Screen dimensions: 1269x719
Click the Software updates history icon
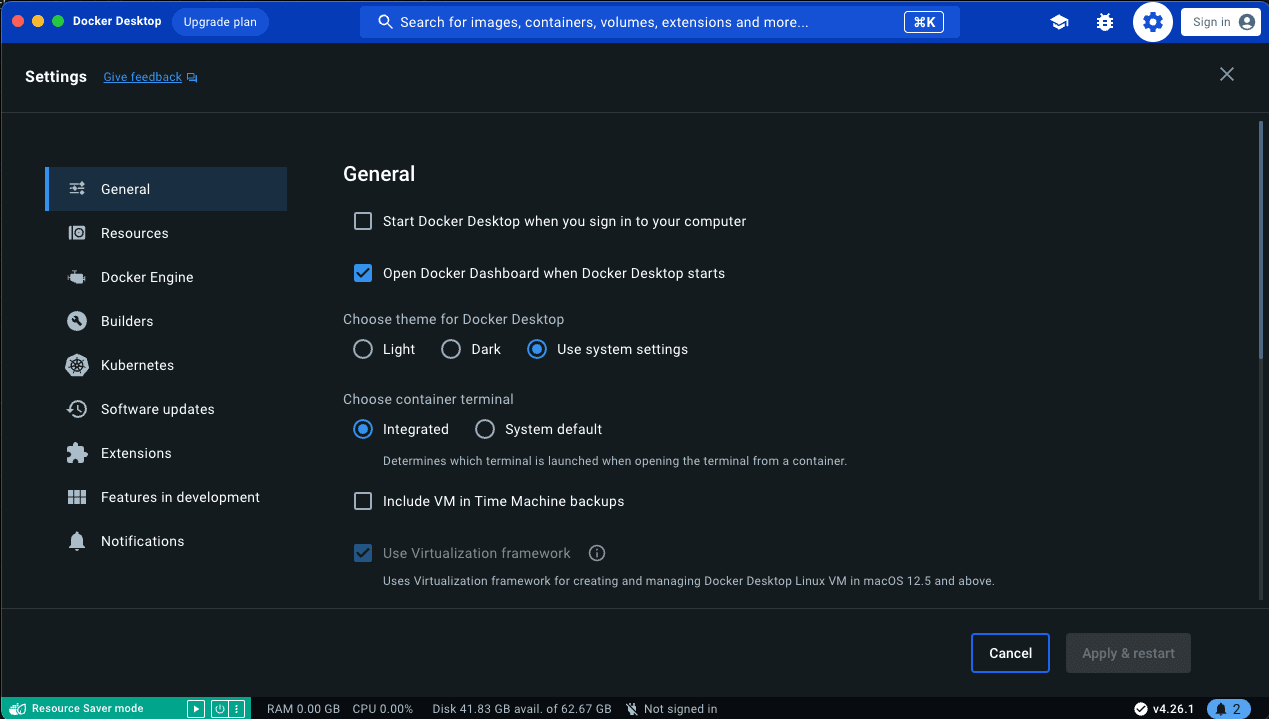click(77, 409)
